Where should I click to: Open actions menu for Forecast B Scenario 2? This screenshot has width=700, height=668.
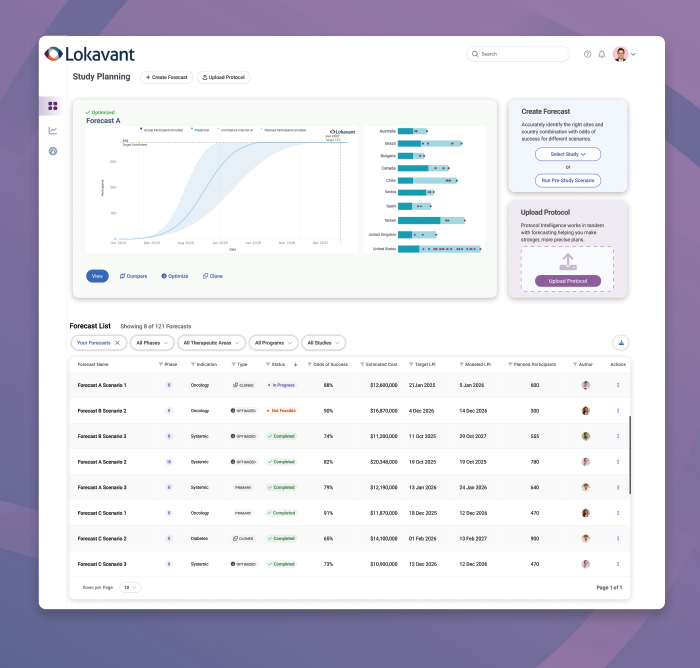point(618,410)
